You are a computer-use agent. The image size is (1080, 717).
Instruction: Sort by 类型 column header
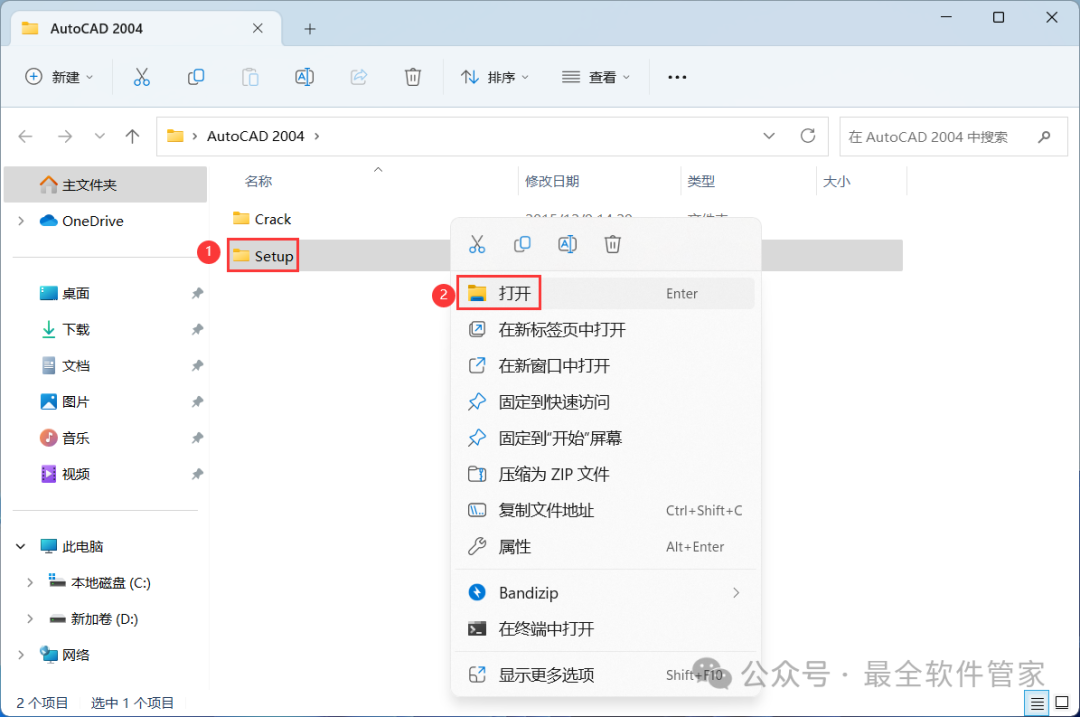(701, 181)
